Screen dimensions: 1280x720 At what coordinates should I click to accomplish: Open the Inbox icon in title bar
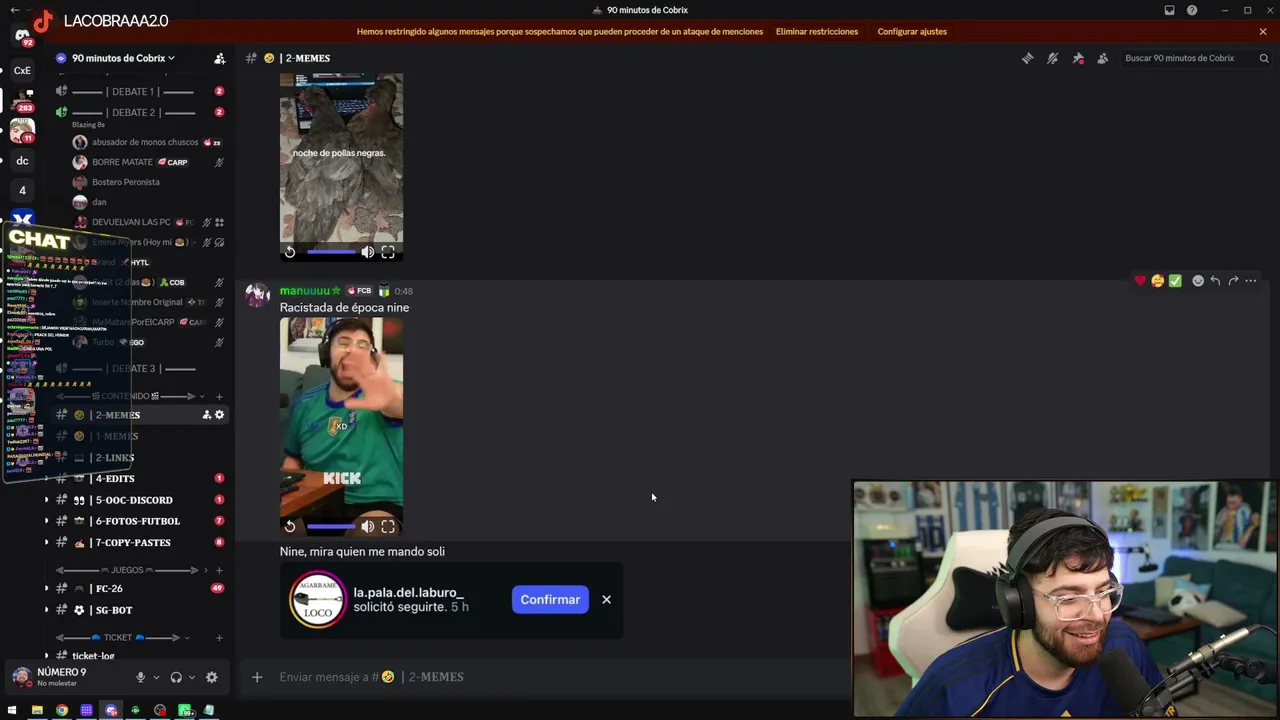tap(1169, 10)
